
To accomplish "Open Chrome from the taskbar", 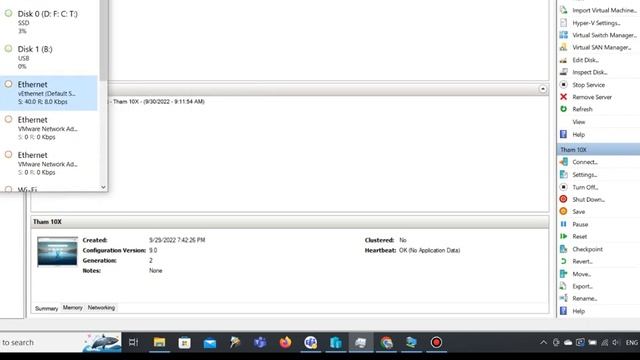I will (x=386, y=342).
